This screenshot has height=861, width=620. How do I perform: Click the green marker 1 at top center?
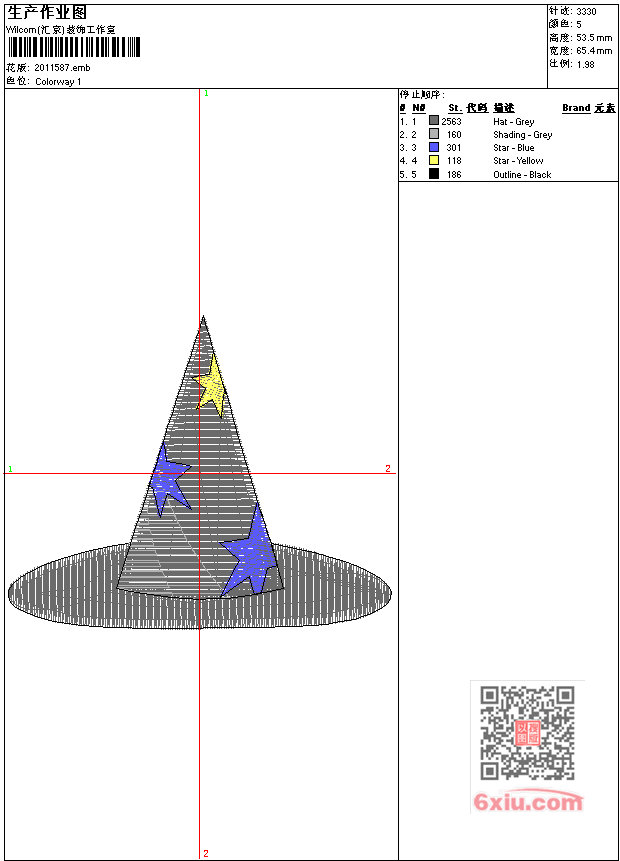coord(206,93)
